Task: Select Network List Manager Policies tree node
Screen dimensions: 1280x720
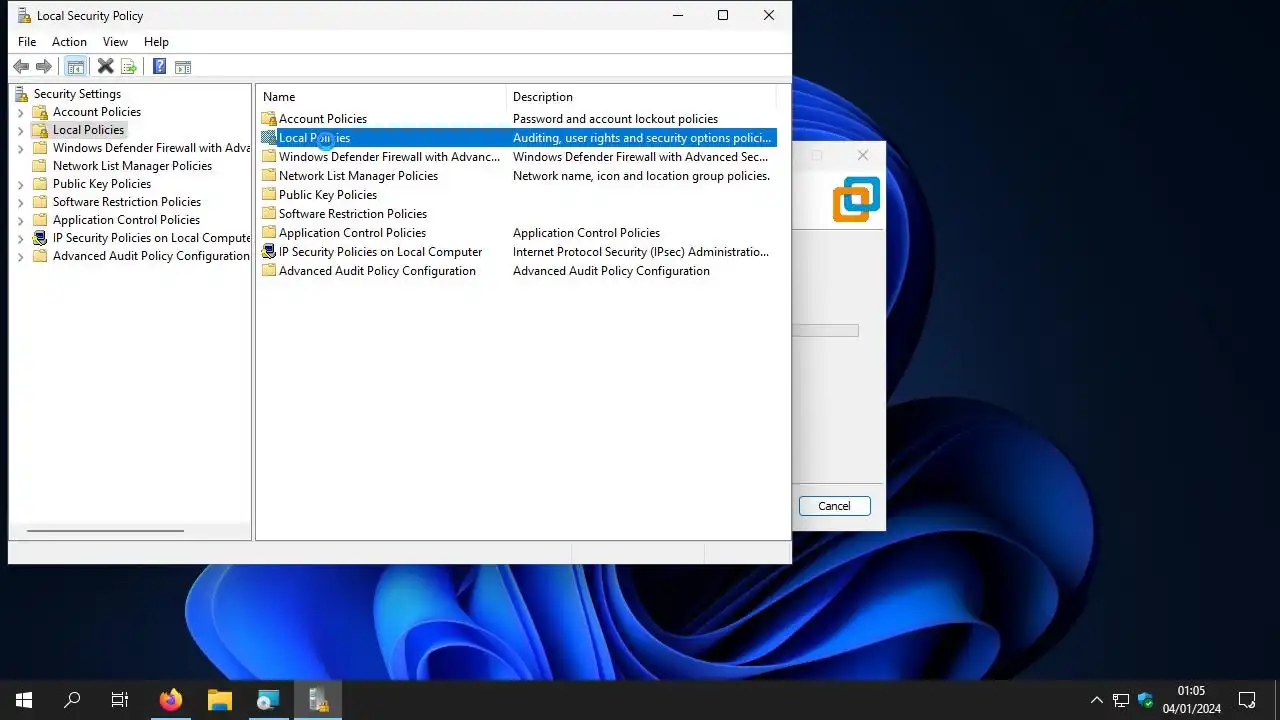Action: tap(132, 166)
